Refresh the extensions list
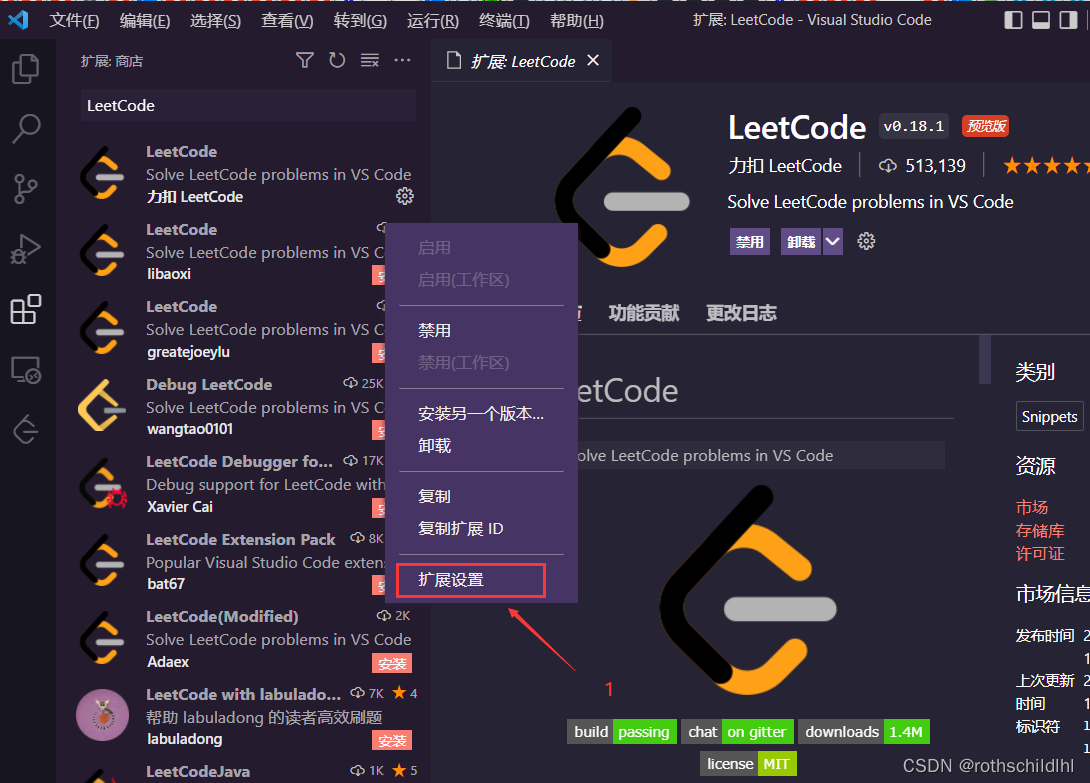1090x783 pixels. [337, 60]
